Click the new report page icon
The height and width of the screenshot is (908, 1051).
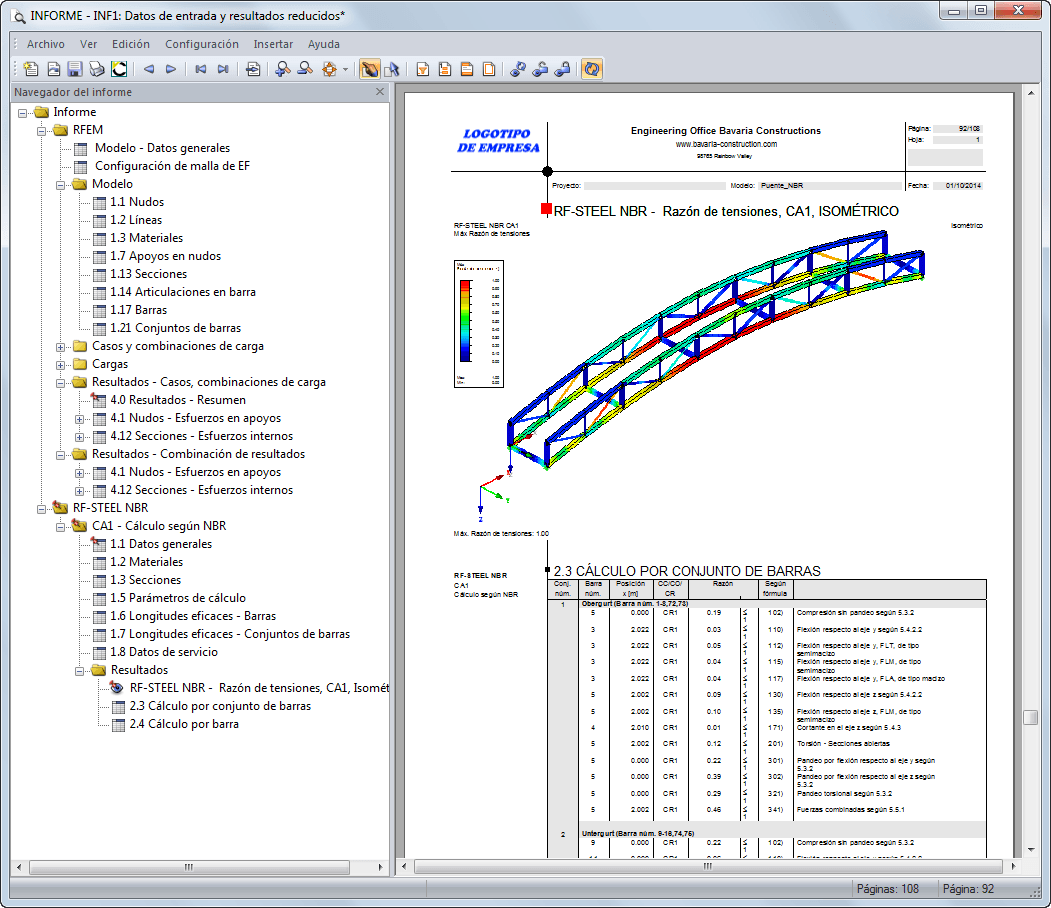point(30,69)
